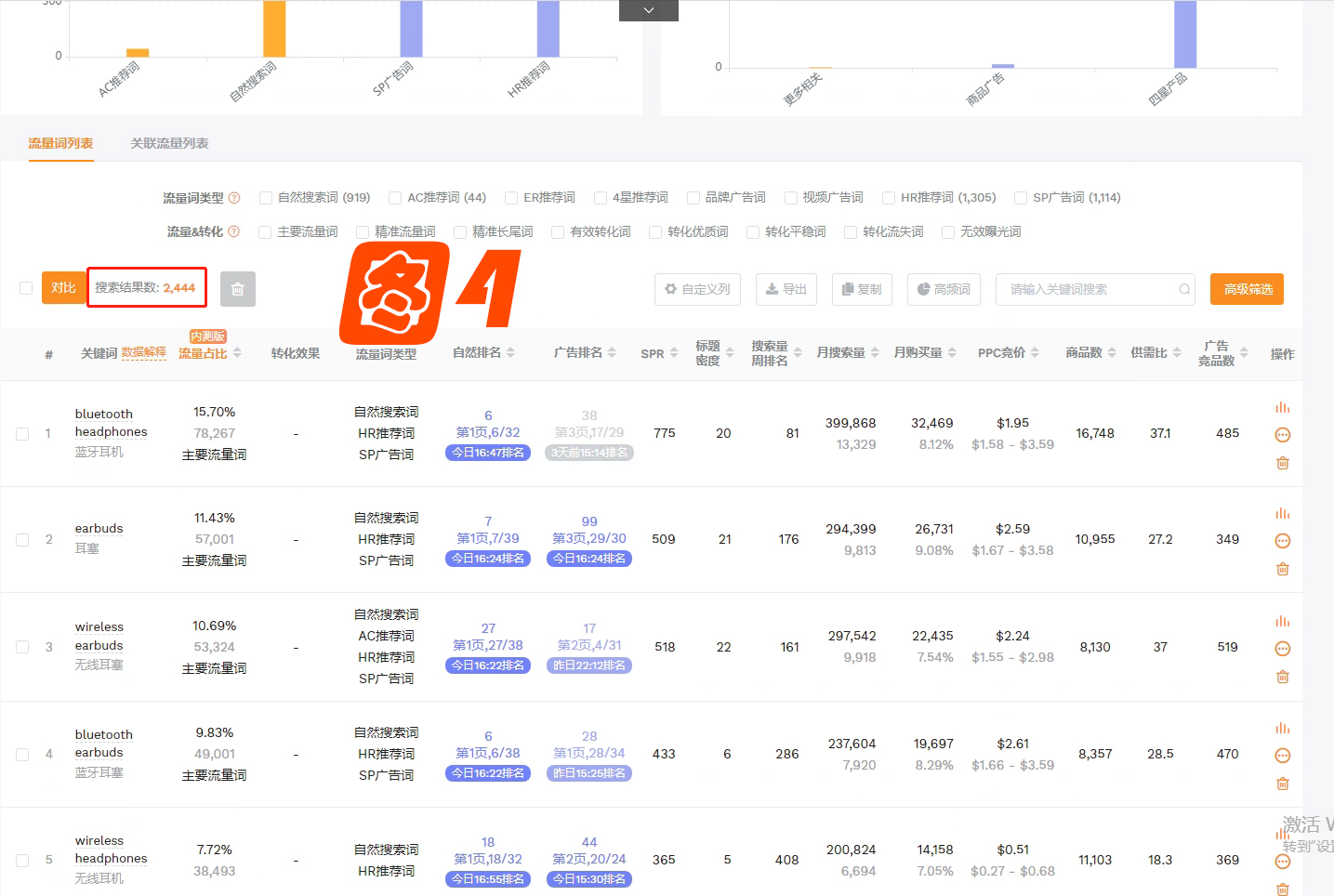The image size is (1334, 896).
Task: Click the 对比 compare button
Action: tap(62, 288)
